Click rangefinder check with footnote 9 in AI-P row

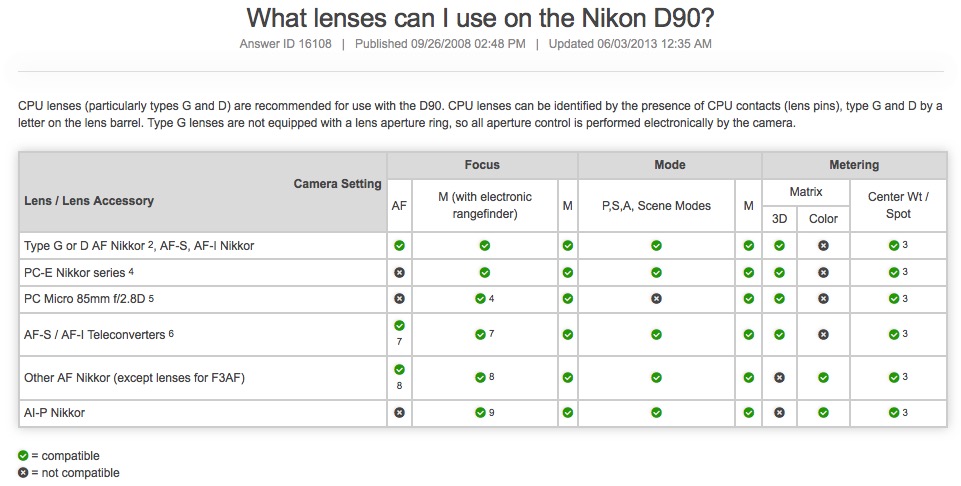(x=480, y=412)
